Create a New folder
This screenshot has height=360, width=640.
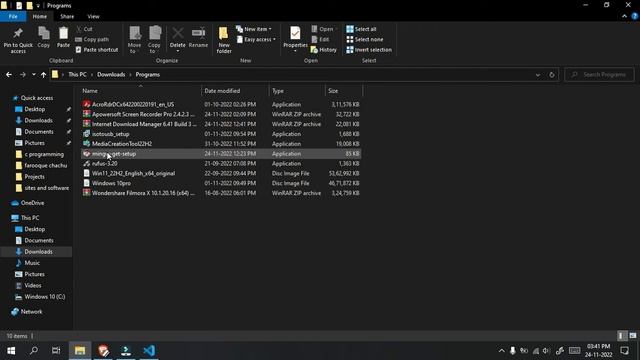pyautogui.click(x=224, y=40)
